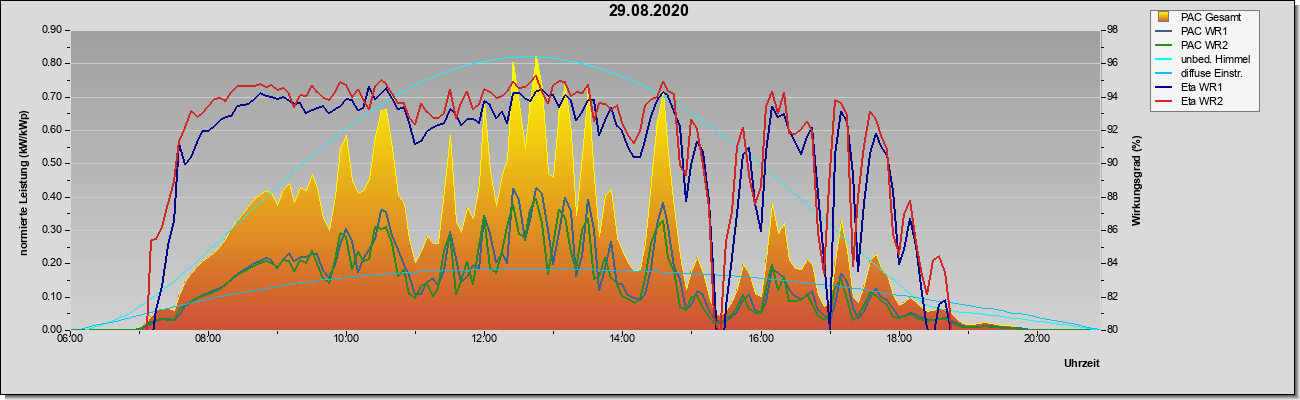Viewport: 1300px width, 400px height.
Task: Click the 0.80 power axis value
Action: tap(53, 63)
